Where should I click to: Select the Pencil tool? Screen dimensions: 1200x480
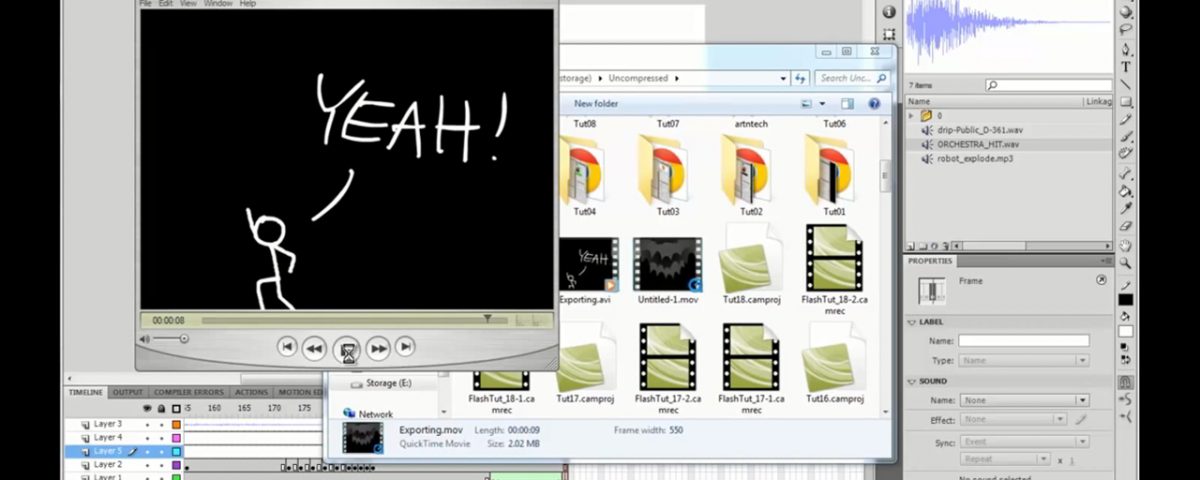pyautogui.click(x=1126, y=120)
